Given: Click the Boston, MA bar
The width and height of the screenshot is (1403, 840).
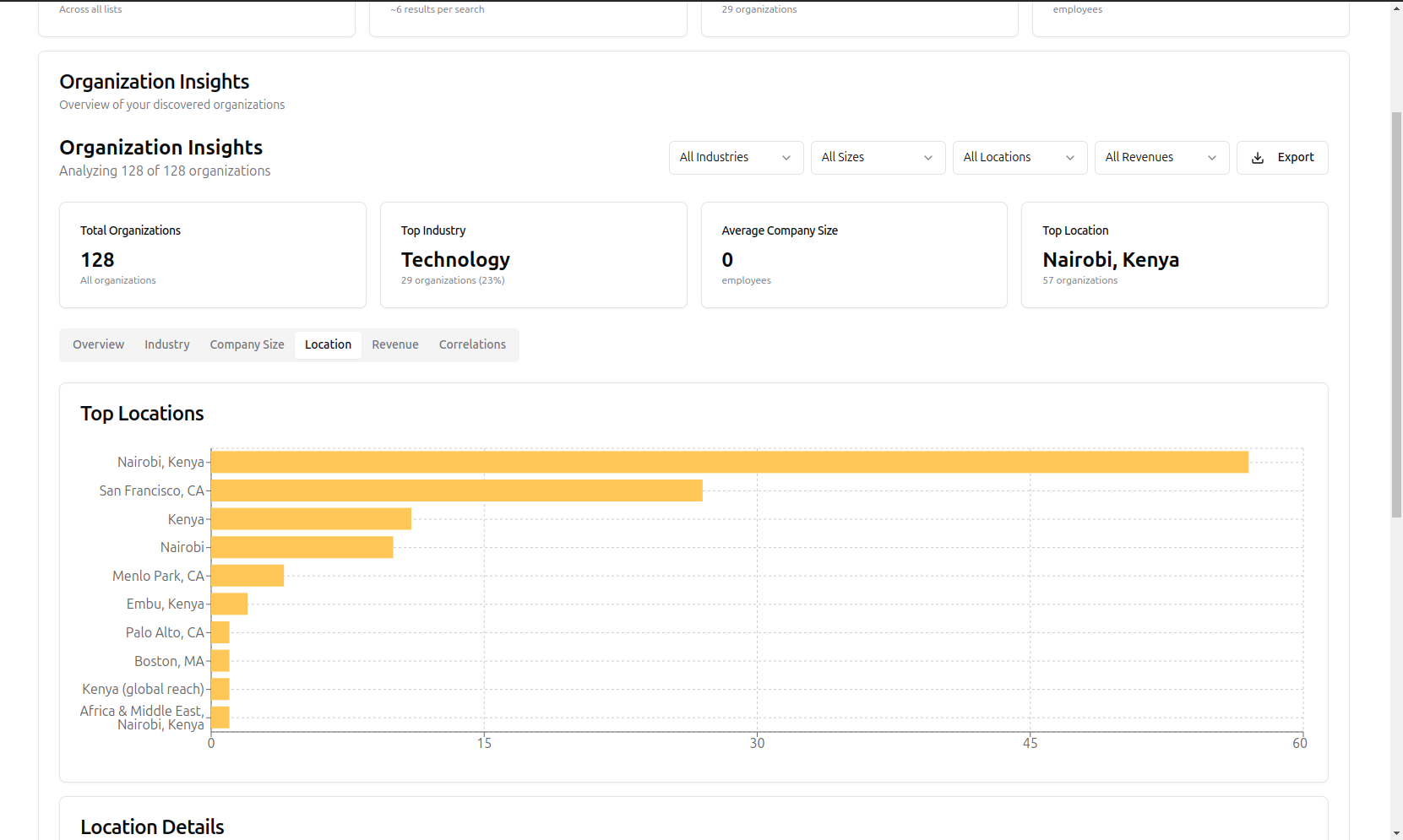Looking at the screenshot, I should click(220, 661).
